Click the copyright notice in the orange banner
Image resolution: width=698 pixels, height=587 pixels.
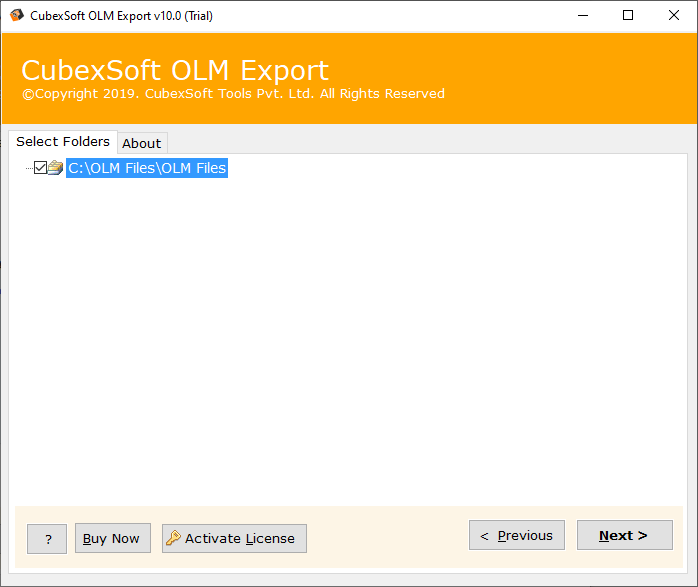coord(233,94)
